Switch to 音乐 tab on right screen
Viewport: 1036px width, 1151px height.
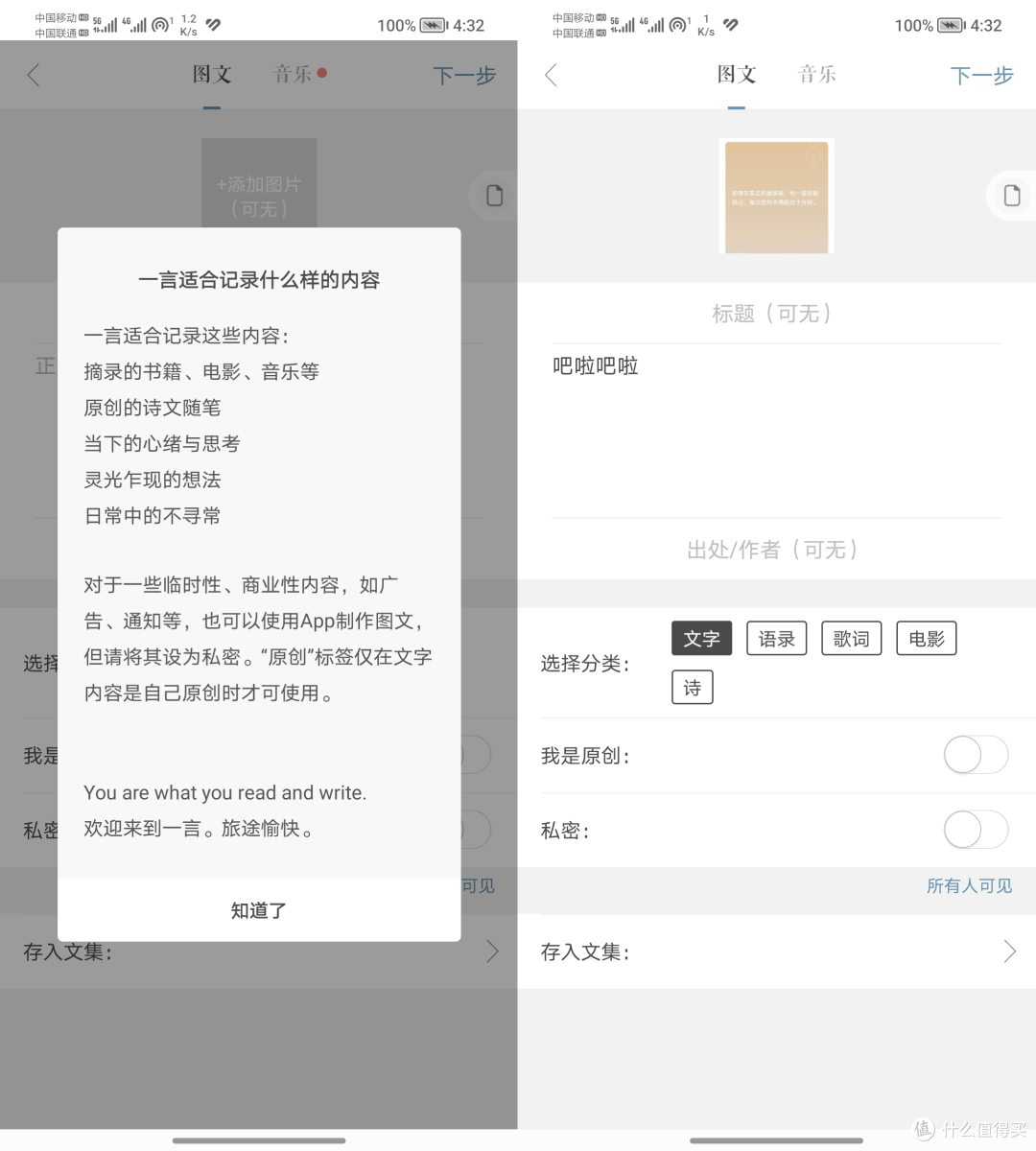pyautogui.click(x=817, y=75)
